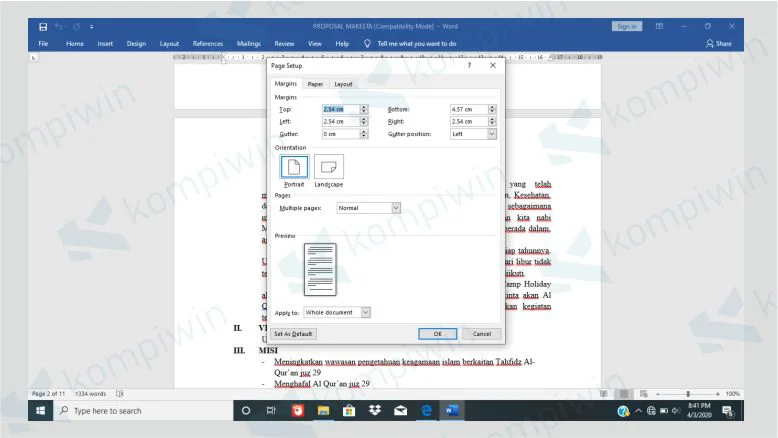Select Landscape orientation

(x=328, y=167)
